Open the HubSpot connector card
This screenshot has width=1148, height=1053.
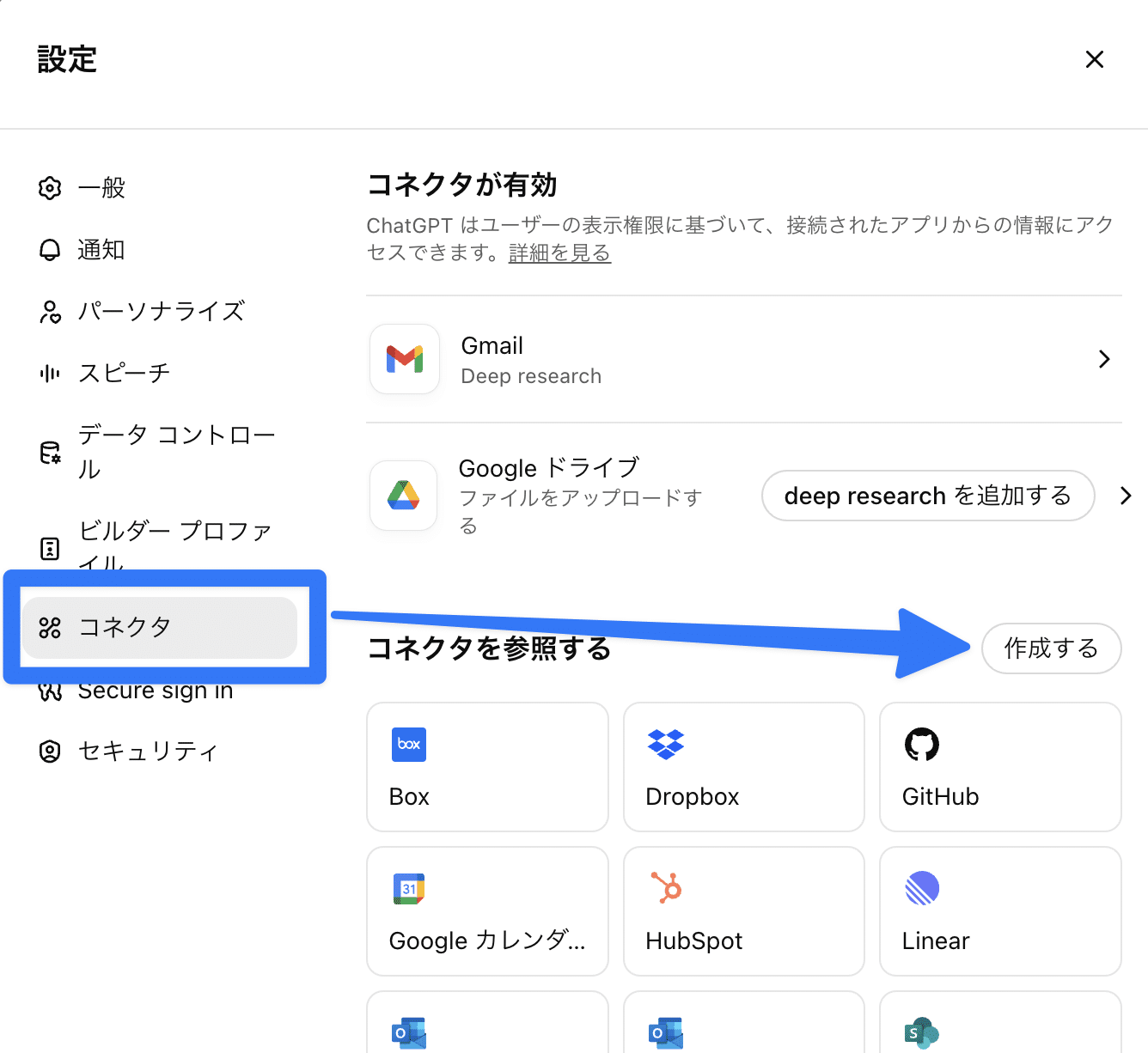[x=743, y=910]
